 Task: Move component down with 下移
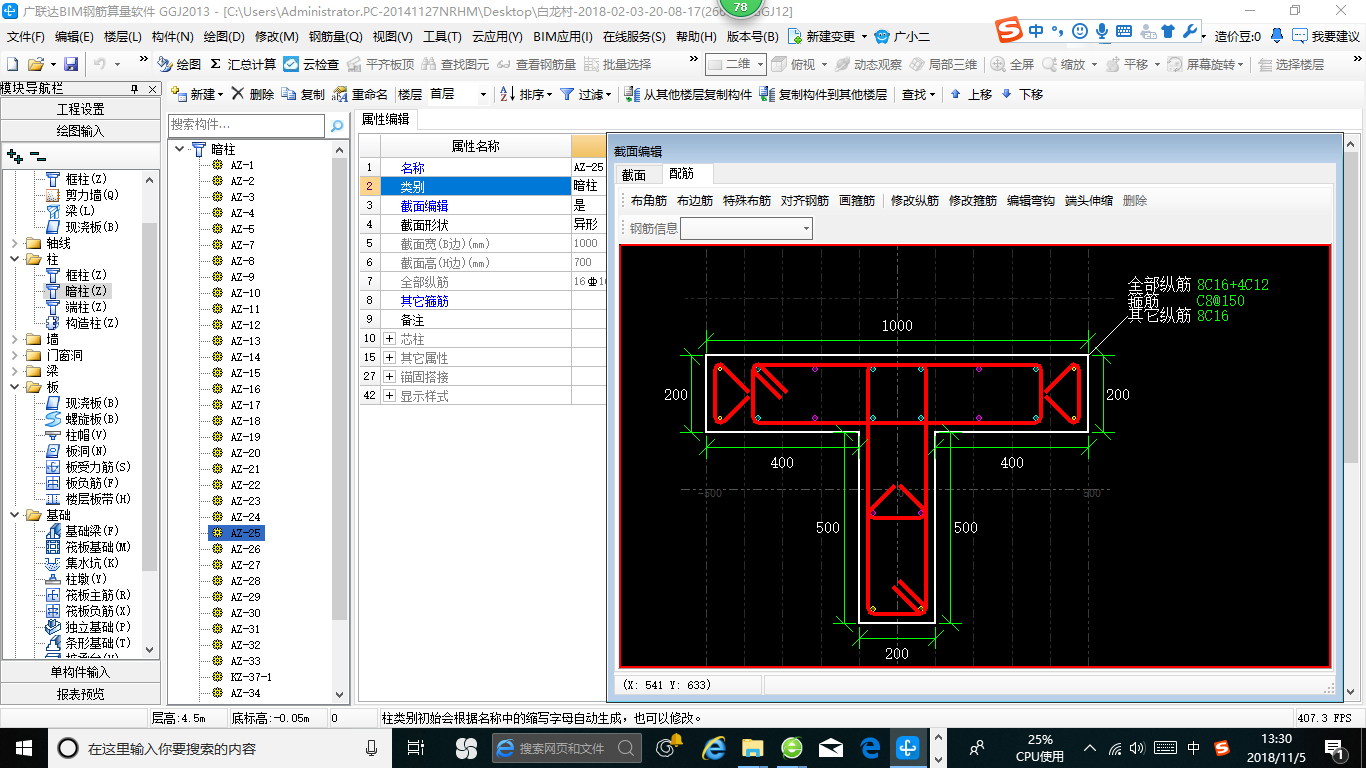[1021, 94]
